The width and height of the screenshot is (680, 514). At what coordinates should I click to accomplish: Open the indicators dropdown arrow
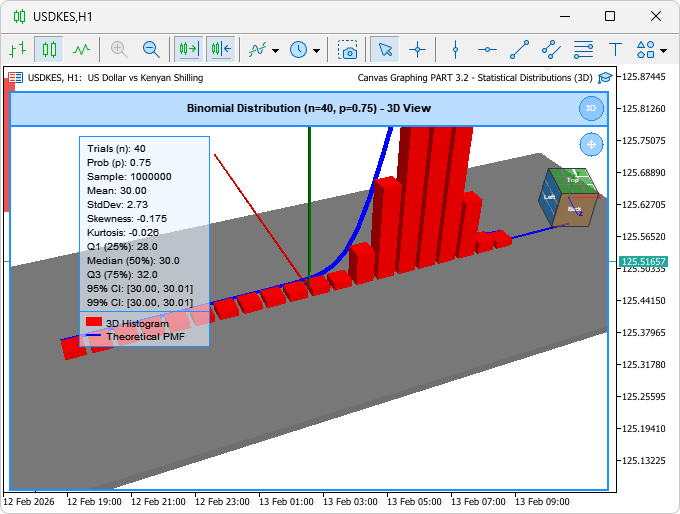275,50
